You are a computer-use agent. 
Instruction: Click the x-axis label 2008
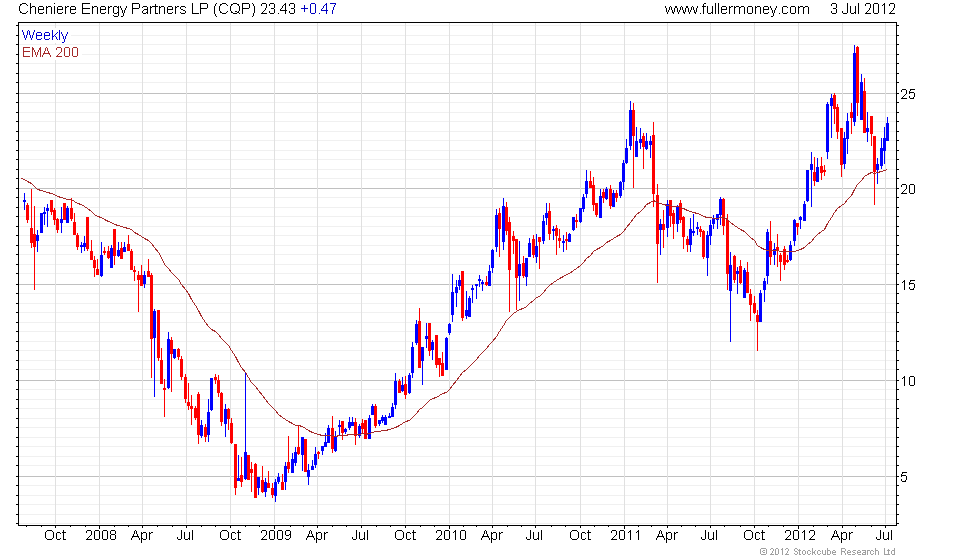click(x=101, y=536)
